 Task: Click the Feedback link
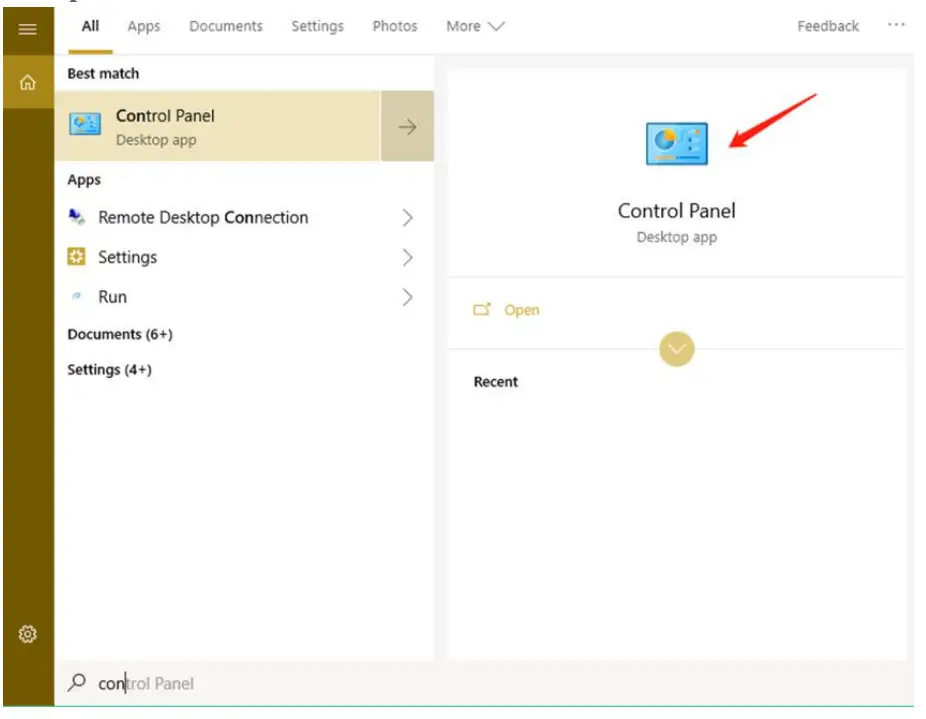pos(828,26)
